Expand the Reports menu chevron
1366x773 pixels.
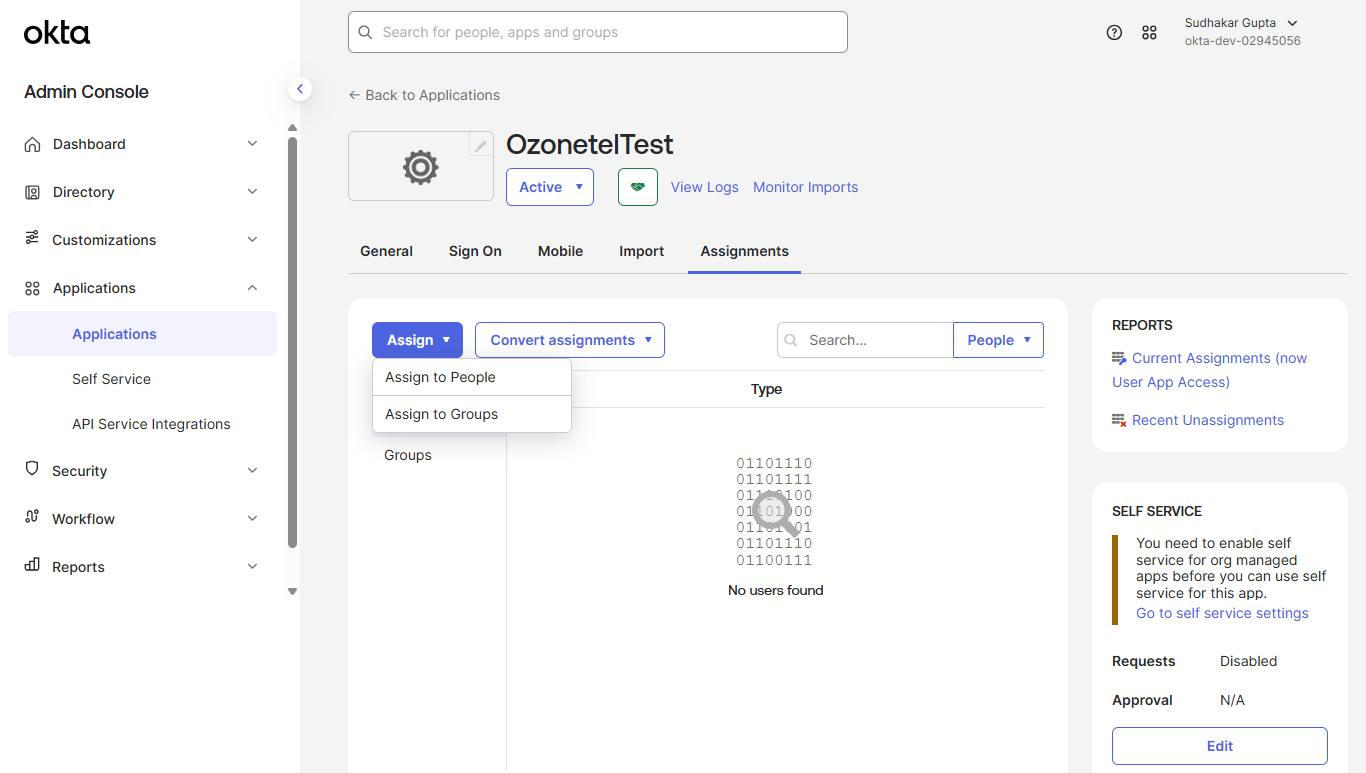tap(252, 566)
